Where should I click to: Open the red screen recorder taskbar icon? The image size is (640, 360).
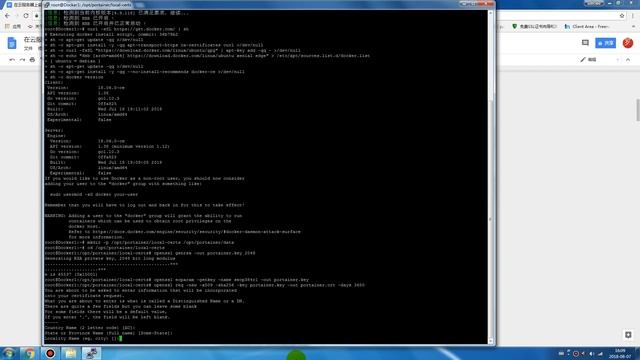[x=50, y=353]
